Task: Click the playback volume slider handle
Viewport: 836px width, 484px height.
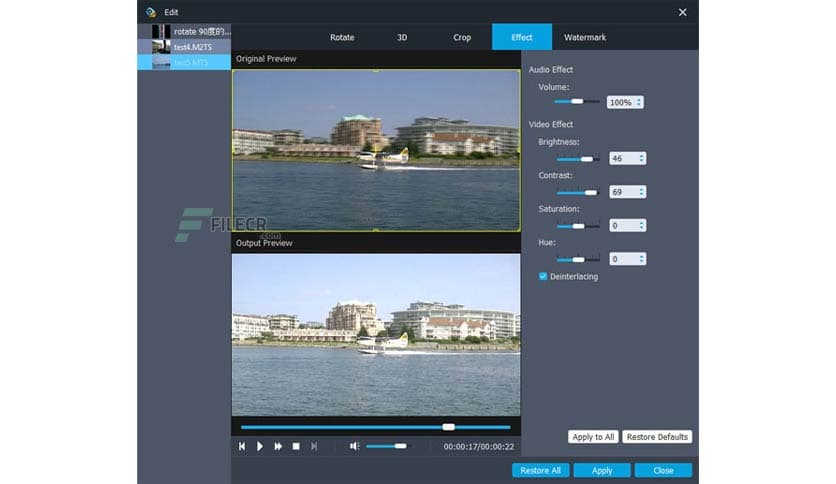Action: [400, 446]
